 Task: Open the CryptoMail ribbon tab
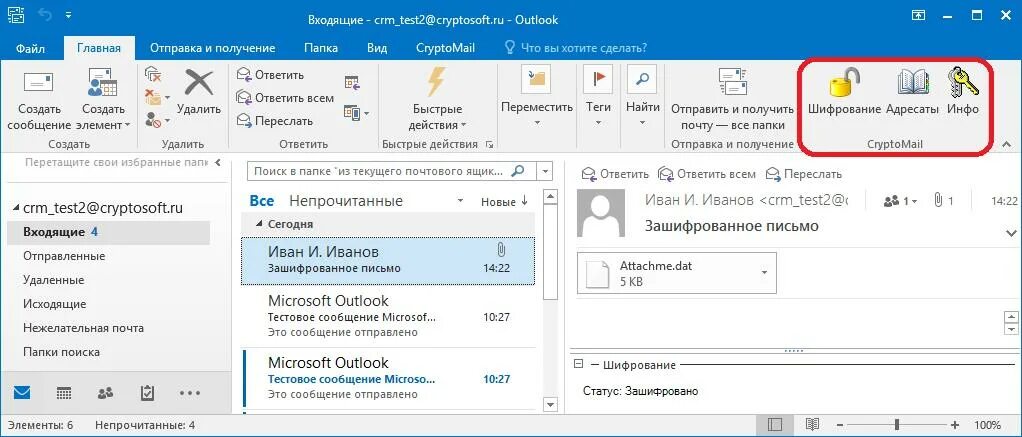446,48
